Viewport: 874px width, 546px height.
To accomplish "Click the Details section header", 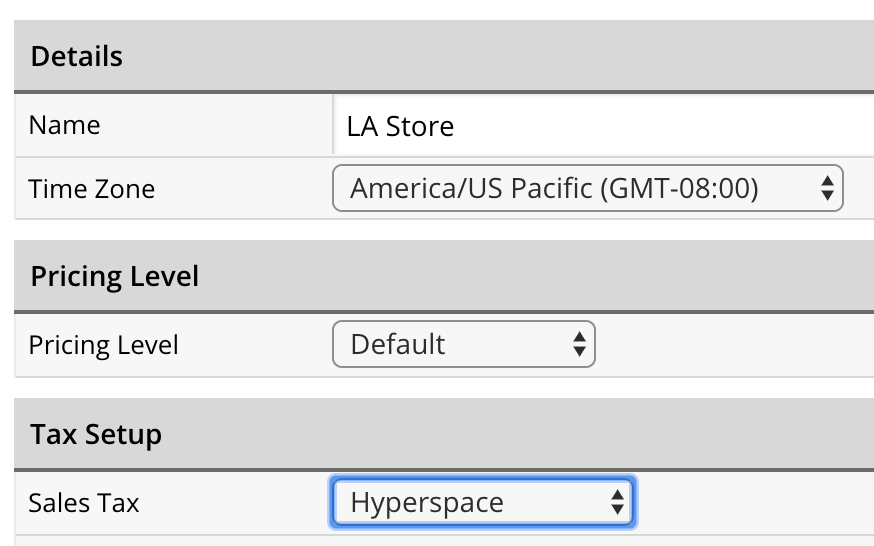I will (x=77, y=57).
